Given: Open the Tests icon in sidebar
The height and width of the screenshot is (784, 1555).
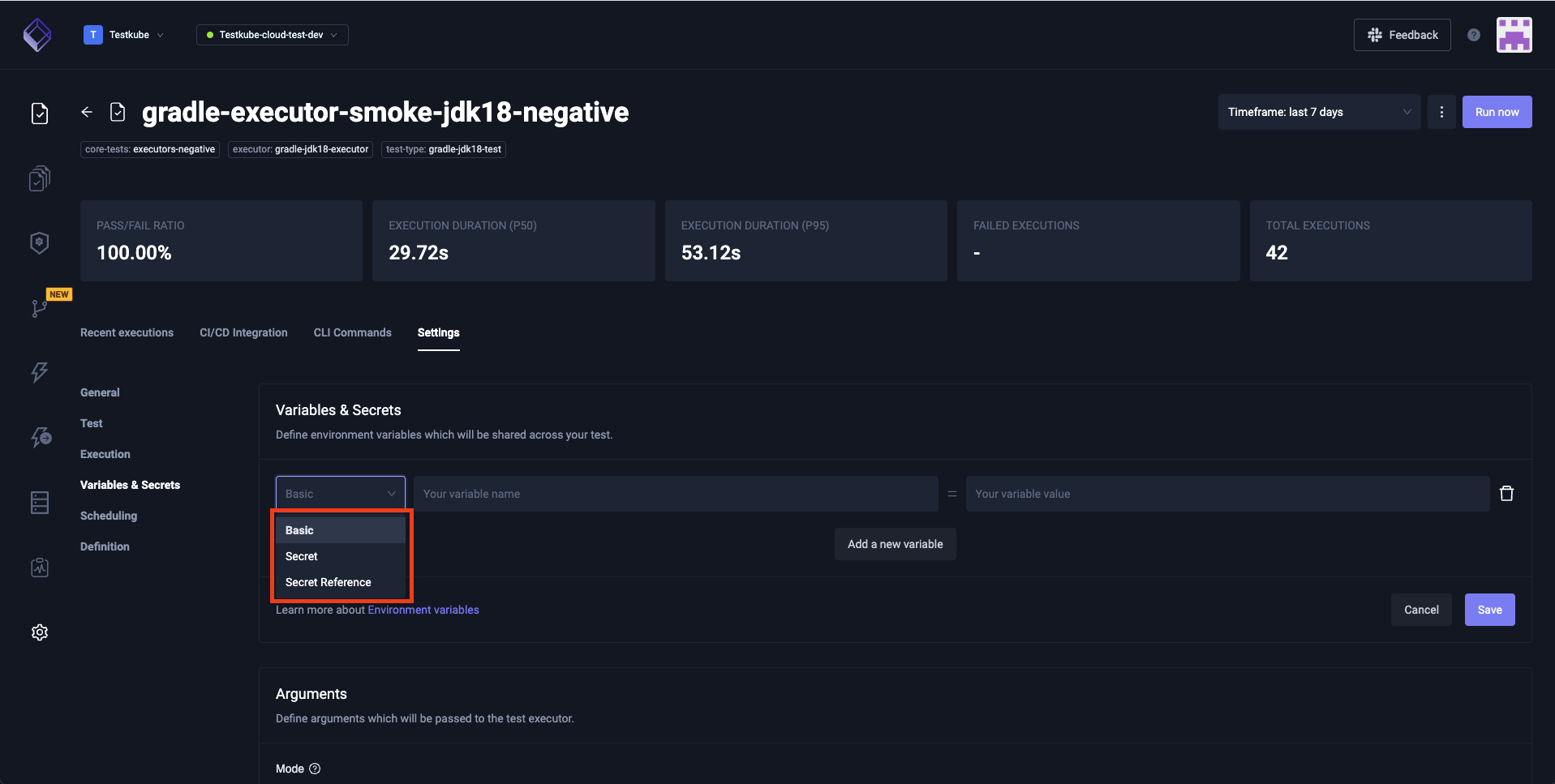Looking at the screenshot, I should [40, 114].
